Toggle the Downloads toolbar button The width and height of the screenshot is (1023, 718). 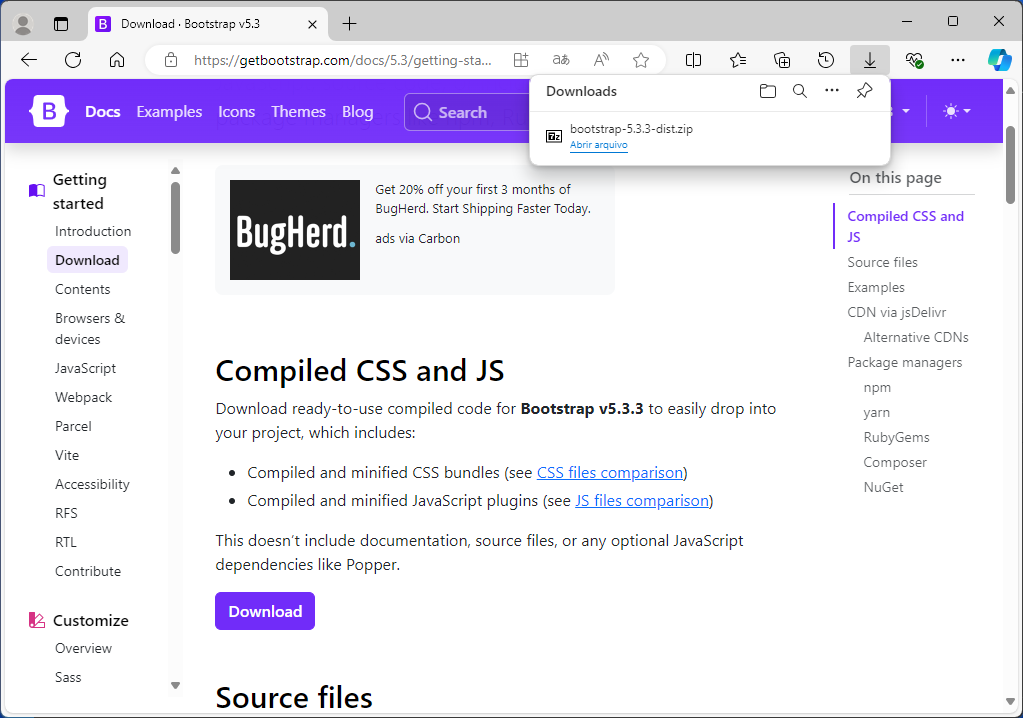pos(870,60)
